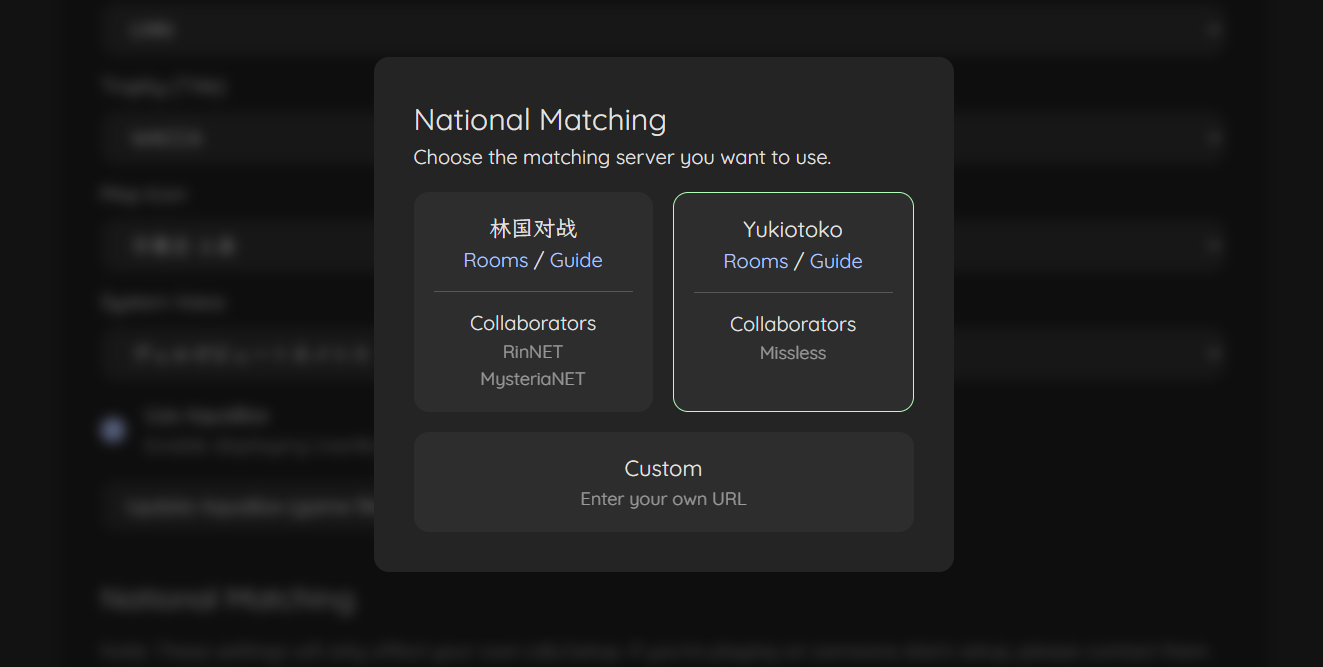Viewport: 1323px width, 667px height.
Task: Open Rooms link under Yukiotoko
Action: 755,261
